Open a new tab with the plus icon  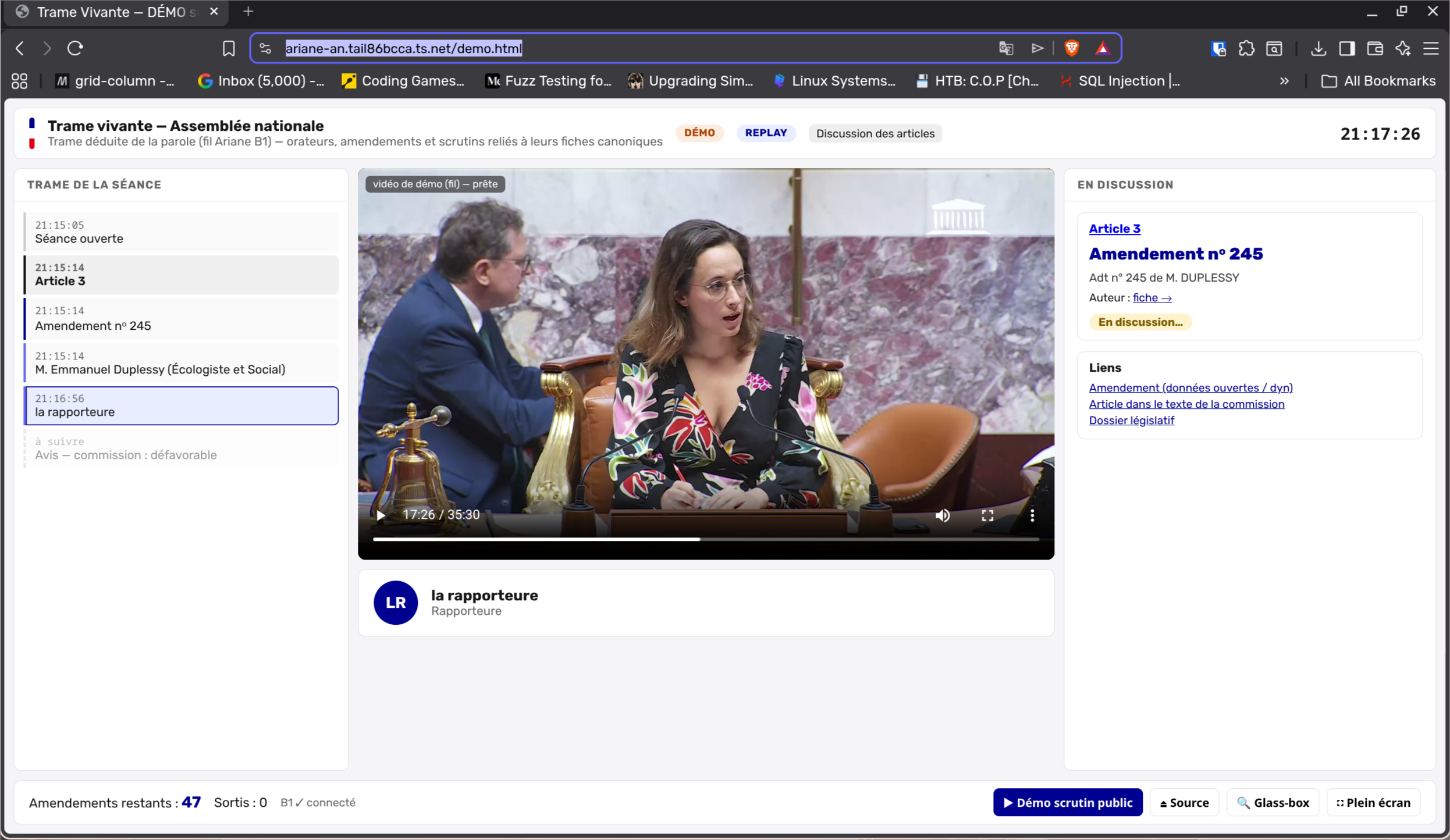[248, 12]
